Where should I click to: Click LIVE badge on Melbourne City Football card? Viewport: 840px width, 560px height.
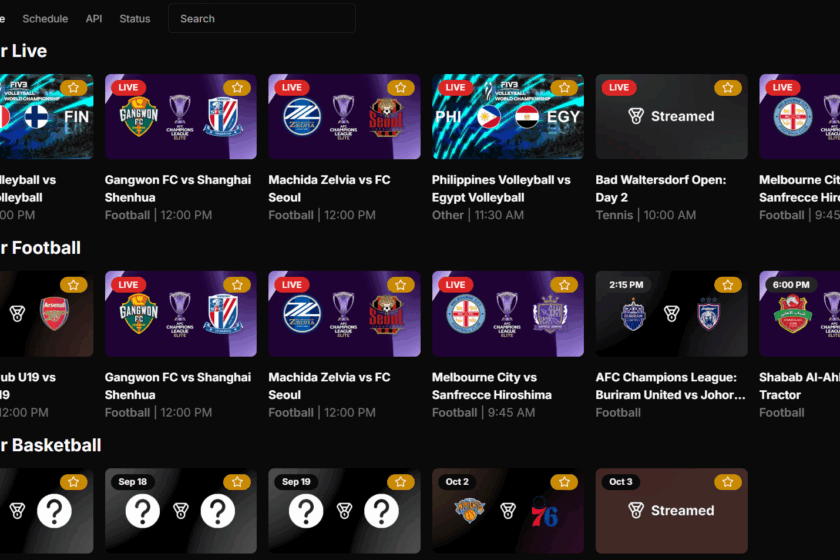coord(455,285)
